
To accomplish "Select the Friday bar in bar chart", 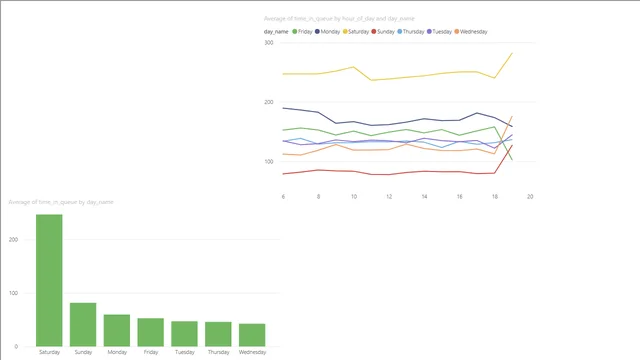I will tap(151, 332).
